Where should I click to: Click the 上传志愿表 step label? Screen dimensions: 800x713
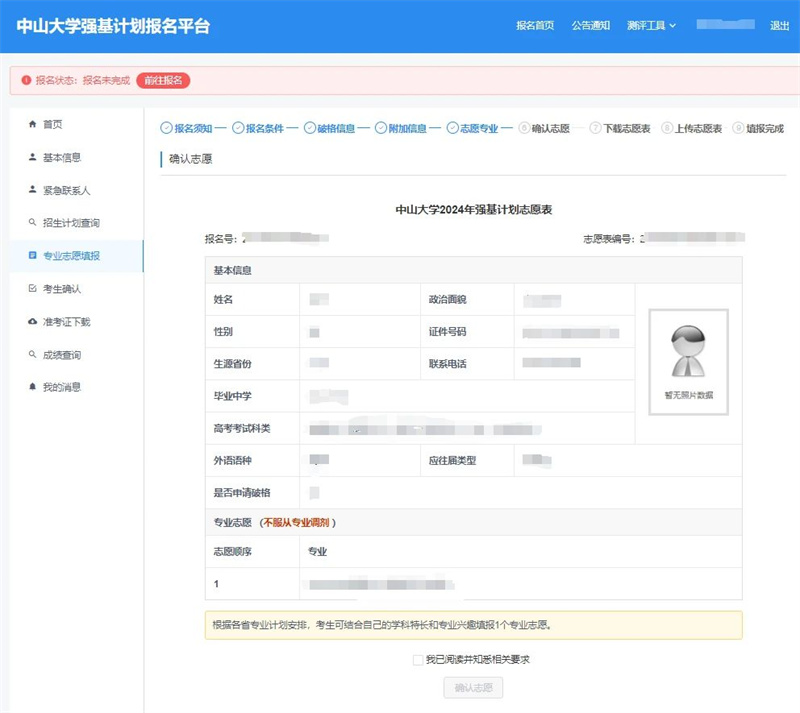(x=698, y=129)
